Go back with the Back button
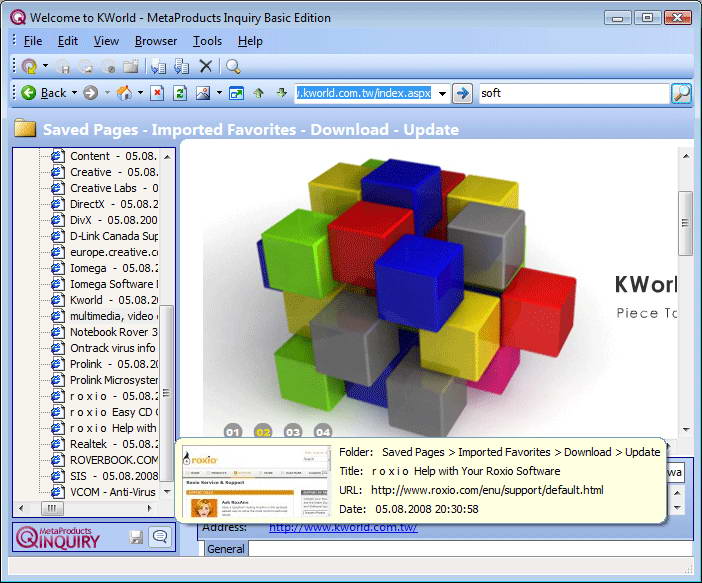 (x=43, y=93)
